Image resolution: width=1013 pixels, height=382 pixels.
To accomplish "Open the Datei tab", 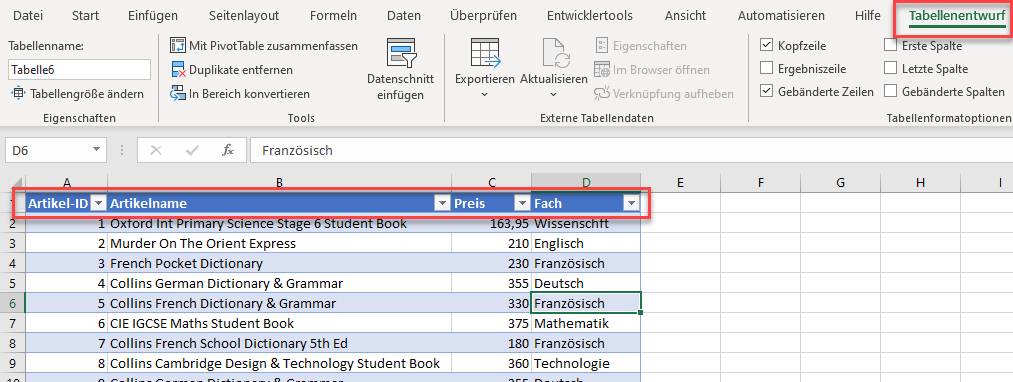I will pos(28,16).
